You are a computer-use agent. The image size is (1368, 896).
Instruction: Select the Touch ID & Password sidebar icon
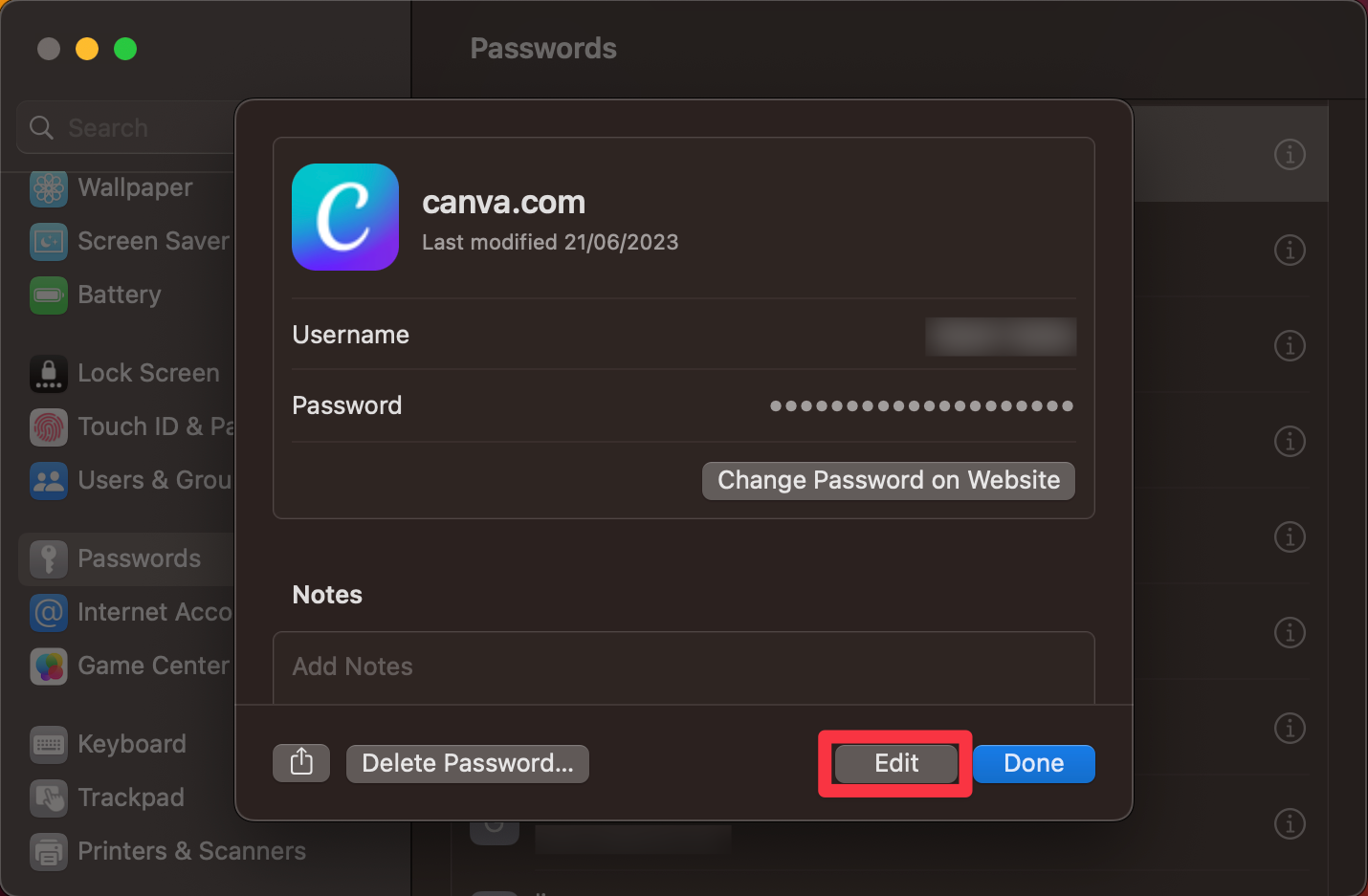49,427
